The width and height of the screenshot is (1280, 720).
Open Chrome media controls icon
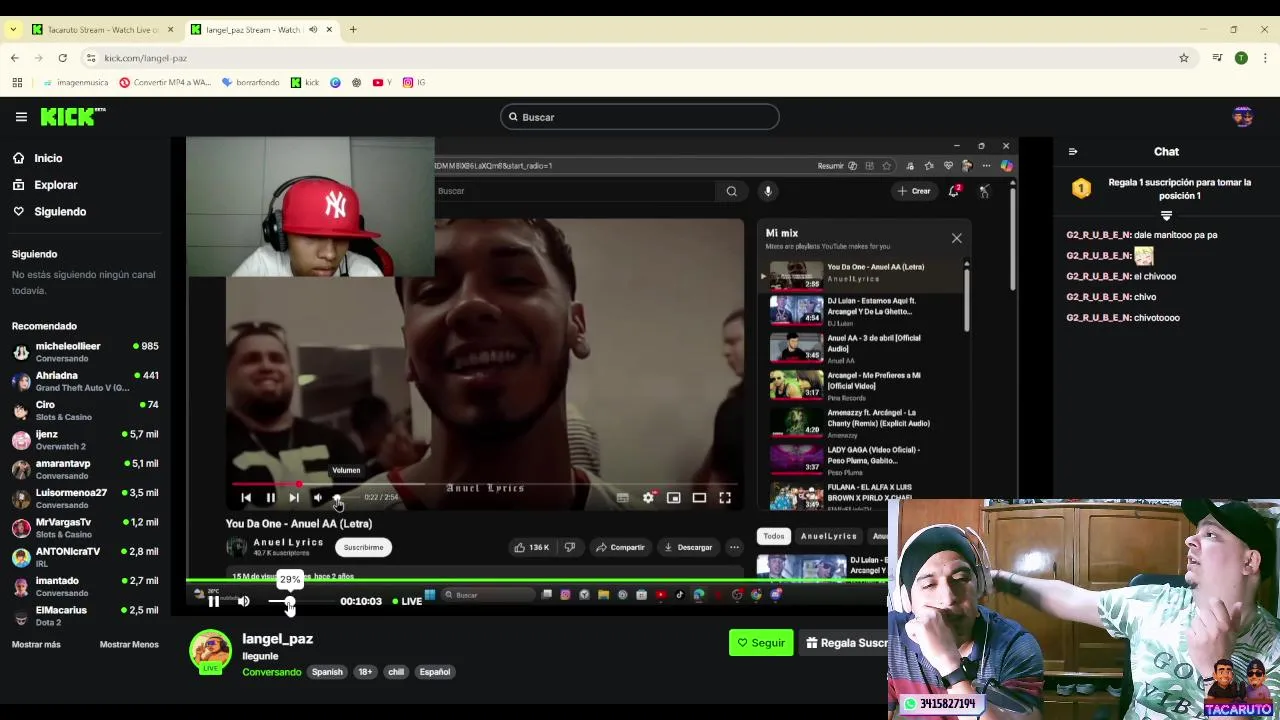[1217, 58]
